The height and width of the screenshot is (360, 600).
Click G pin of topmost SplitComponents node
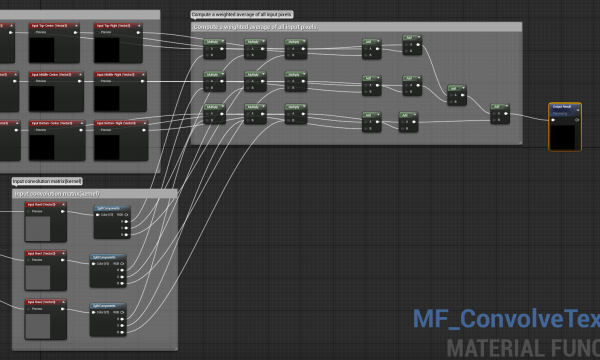pos(126,228)
